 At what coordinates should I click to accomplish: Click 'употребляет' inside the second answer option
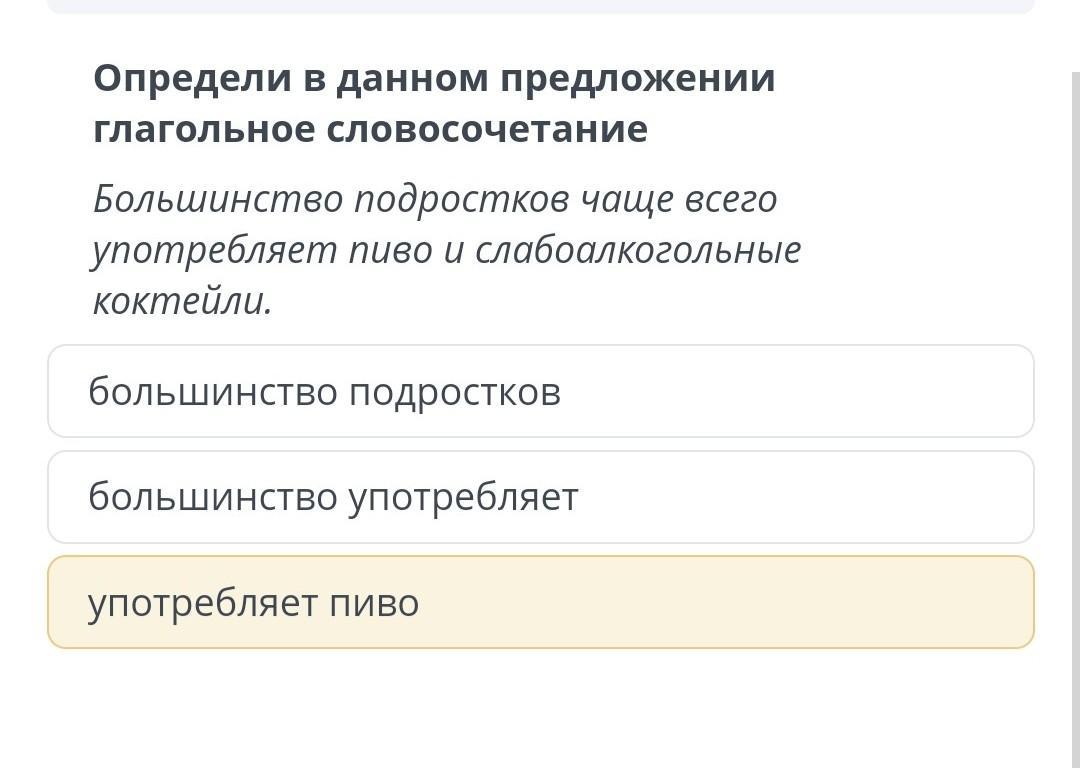point(463,497)
